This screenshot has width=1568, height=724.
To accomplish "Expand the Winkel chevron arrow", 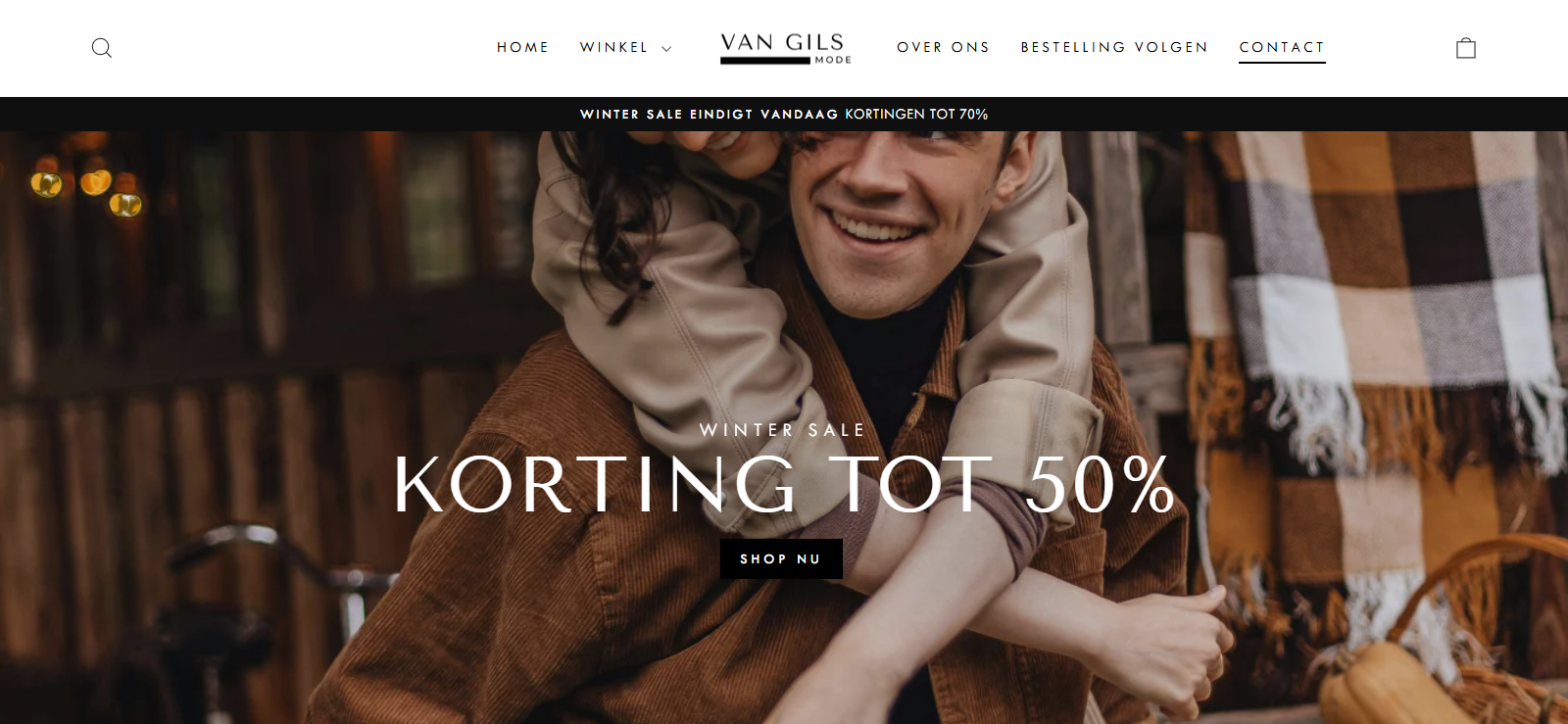I will coord(666,49).
